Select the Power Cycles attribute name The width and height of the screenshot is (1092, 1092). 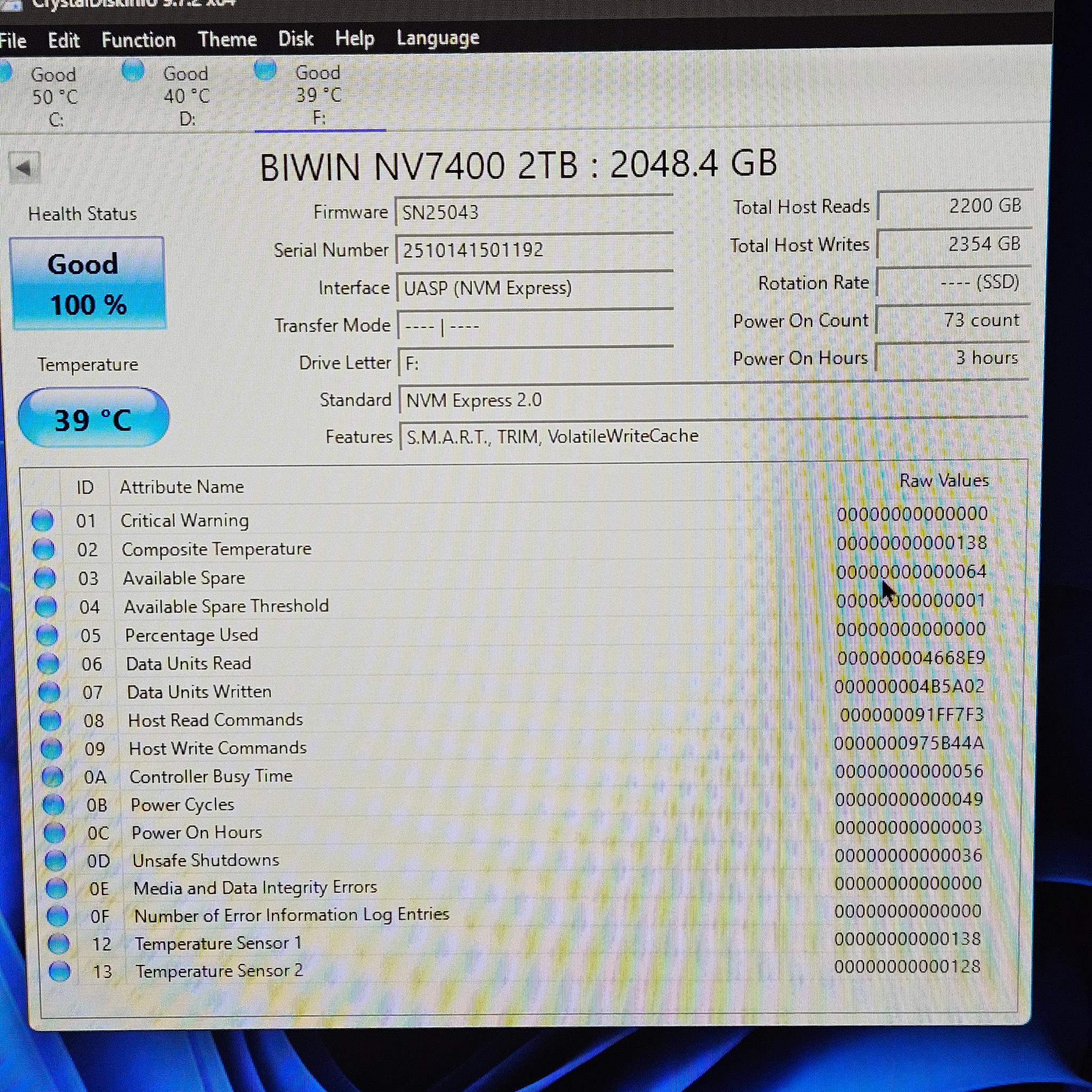182,805
